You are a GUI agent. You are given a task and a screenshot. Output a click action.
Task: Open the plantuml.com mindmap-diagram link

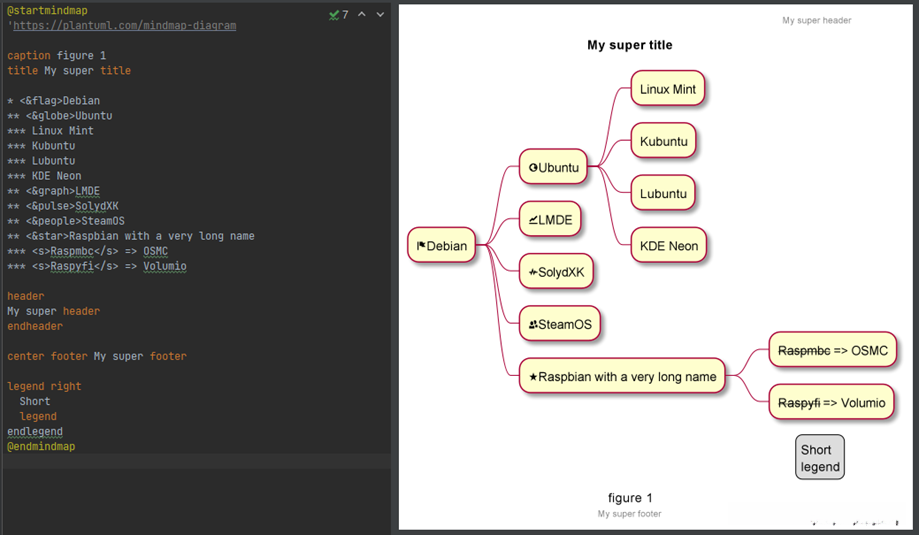[124, 25]
